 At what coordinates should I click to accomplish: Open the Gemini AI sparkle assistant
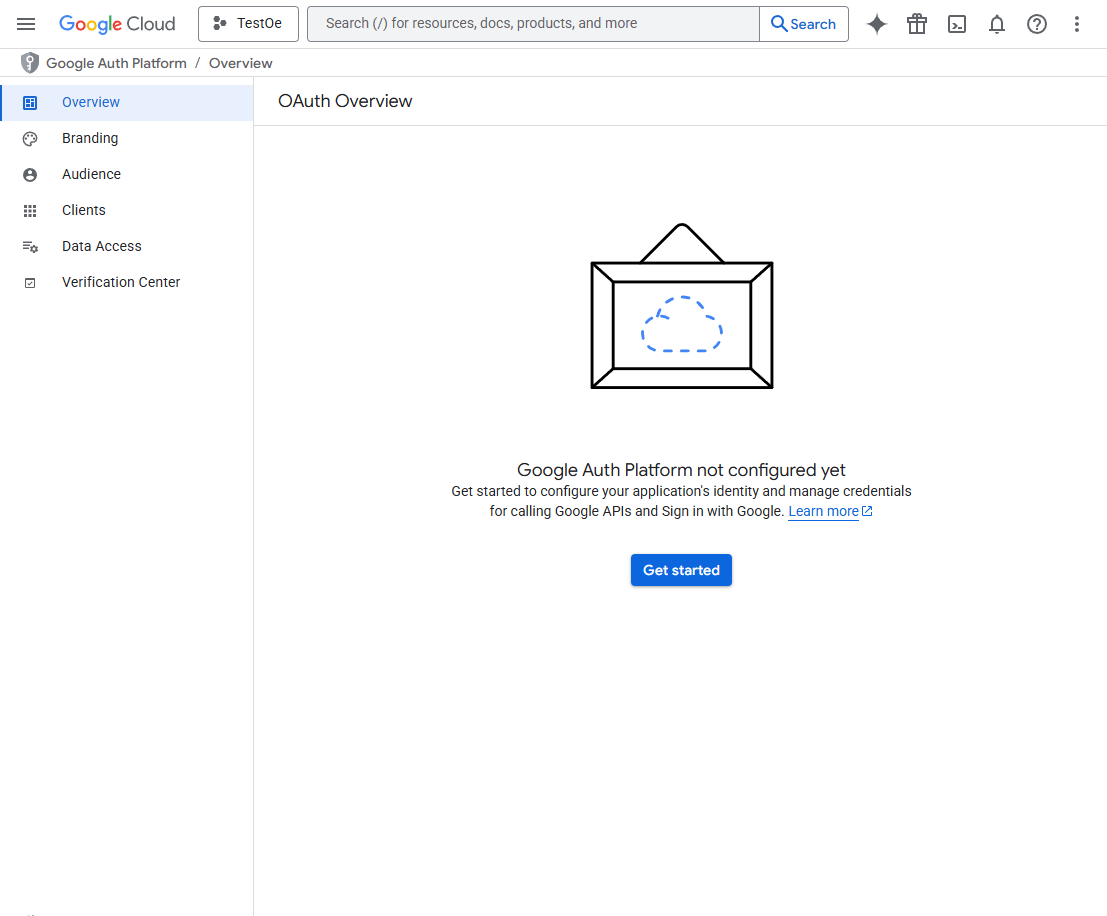pos(877,24)
